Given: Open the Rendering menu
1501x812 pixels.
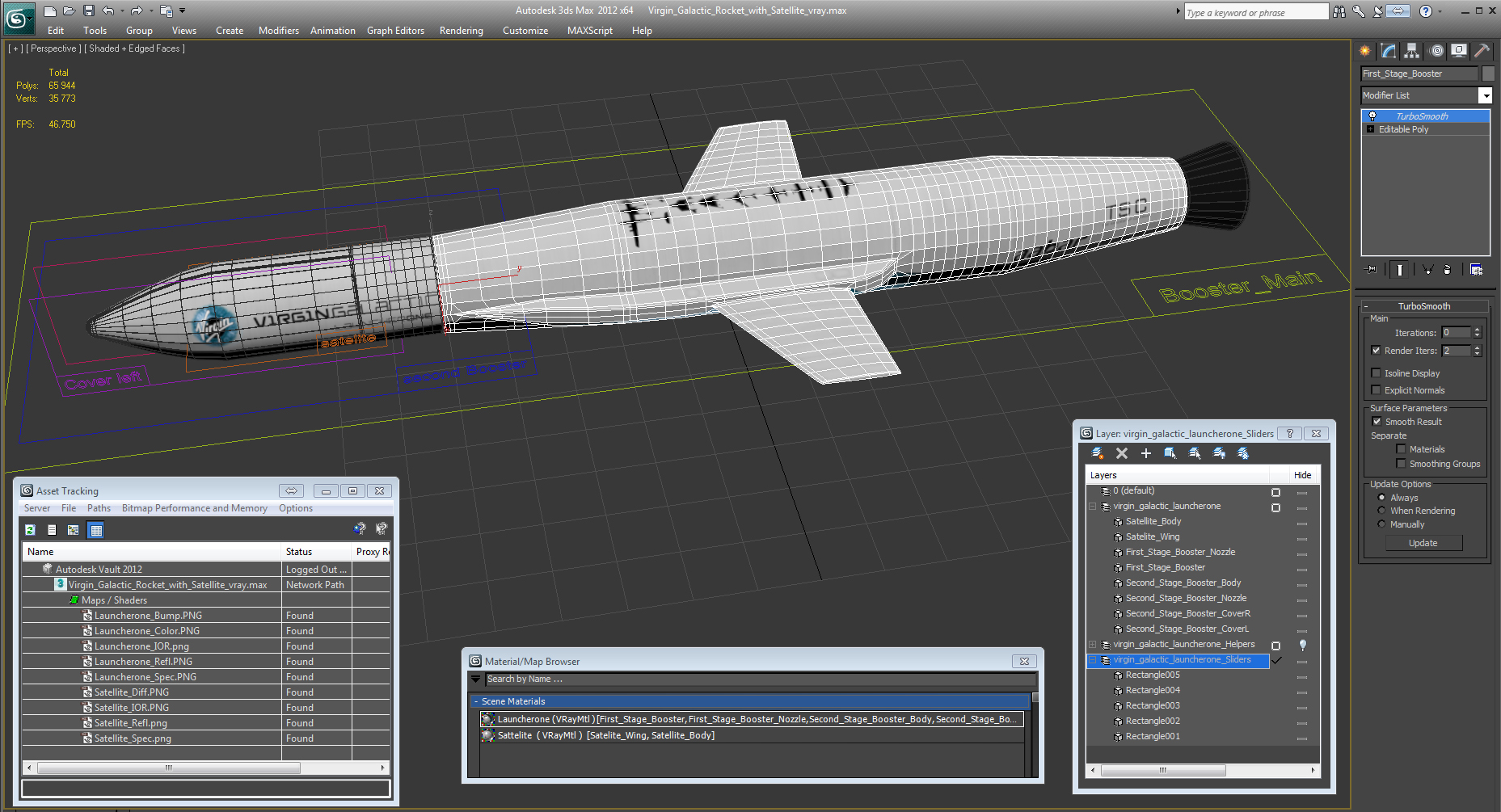Looking at the screenshot, I should (x=462, y=31).
